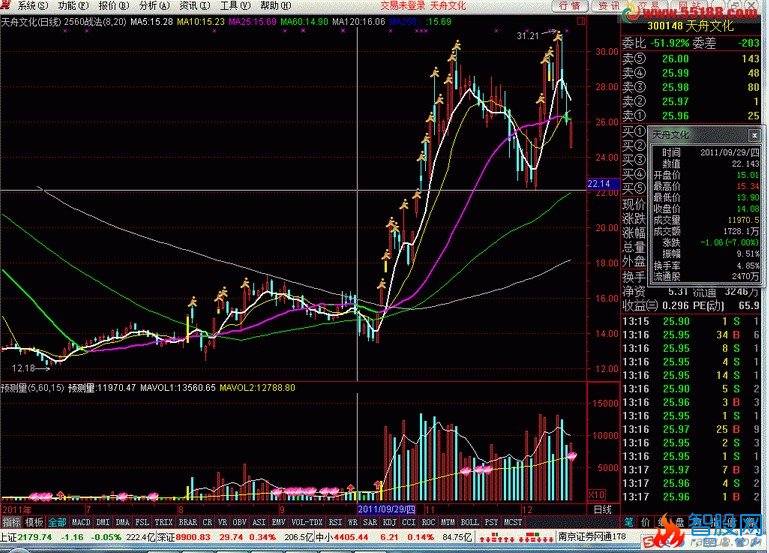Viewport: 769px width, 553px height.
Task: Open the 系统(S) menu
Action: click(33, 6)
